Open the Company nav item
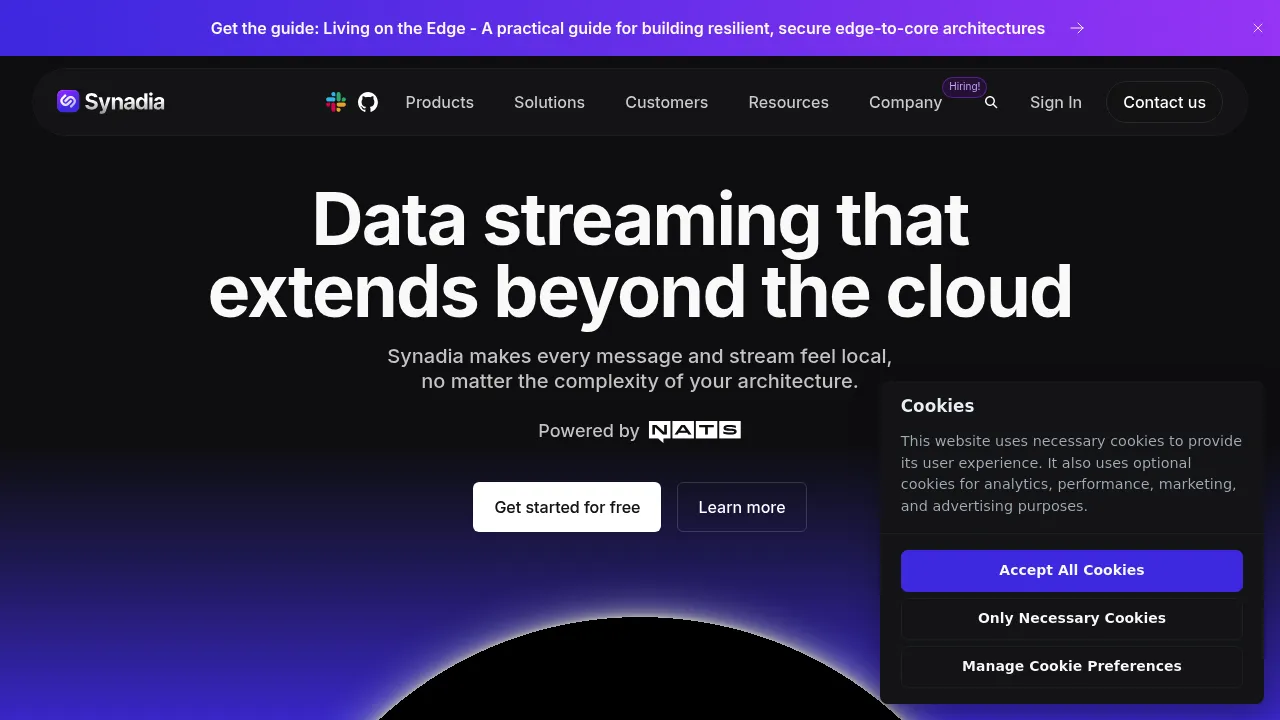 [905, 102]
